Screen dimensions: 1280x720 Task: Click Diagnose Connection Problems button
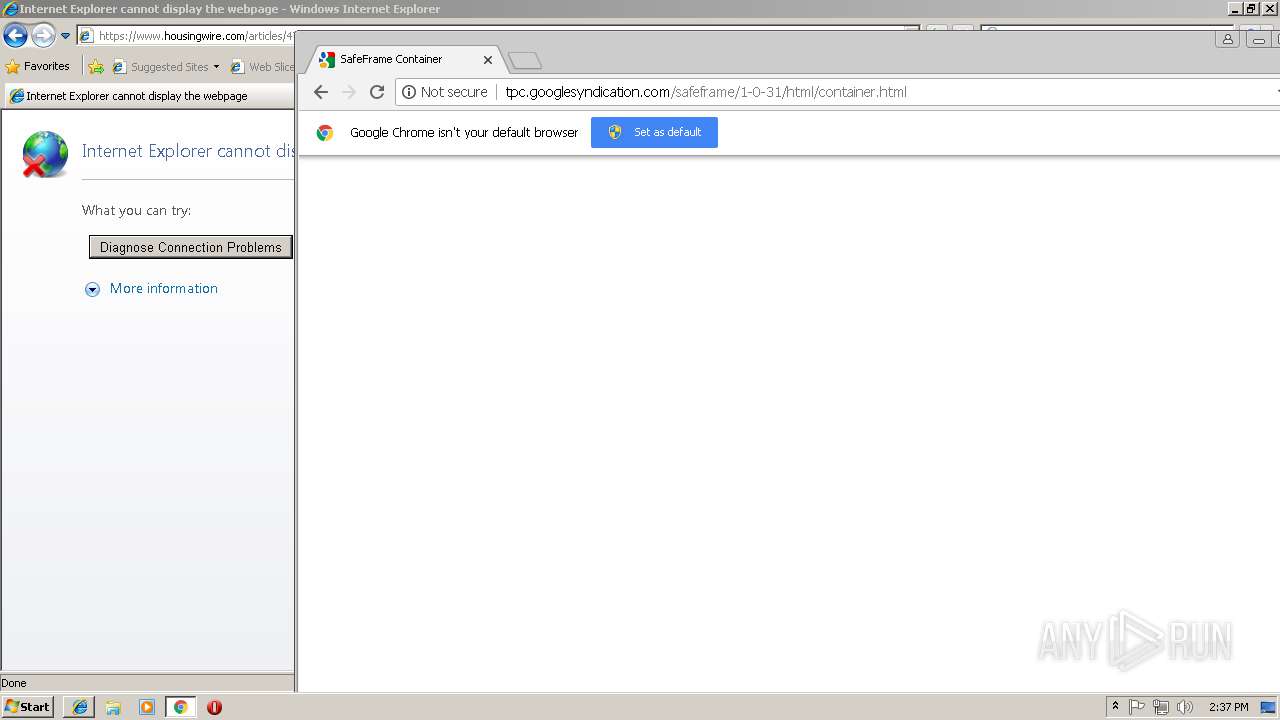click(x=191, y=247)
